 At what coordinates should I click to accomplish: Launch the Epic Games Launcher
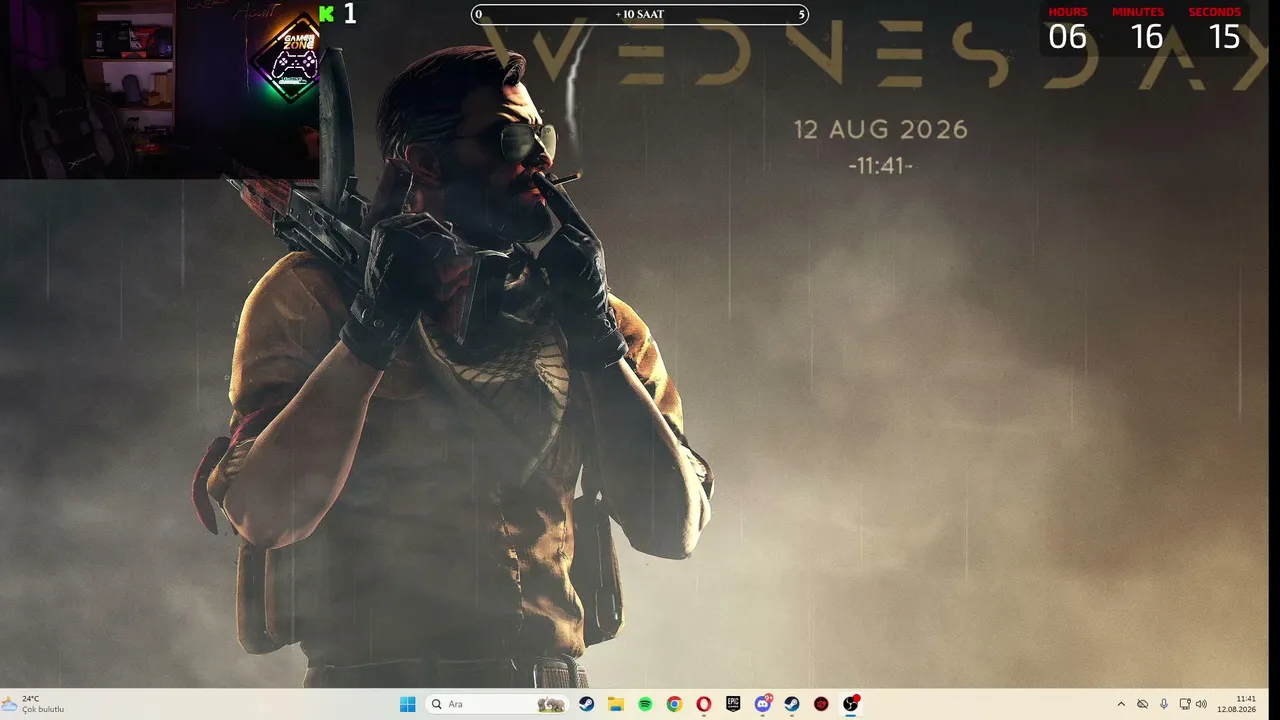[733, 704]
